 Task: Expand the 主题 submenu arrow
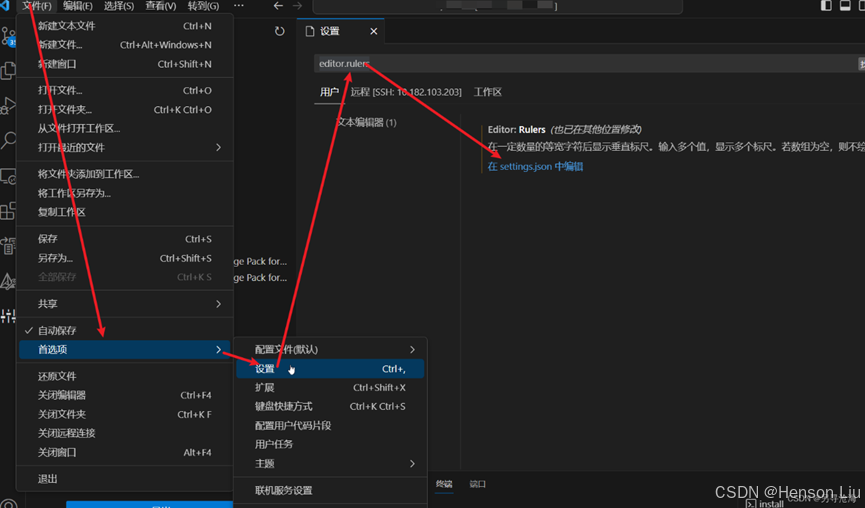coord(412,464)
